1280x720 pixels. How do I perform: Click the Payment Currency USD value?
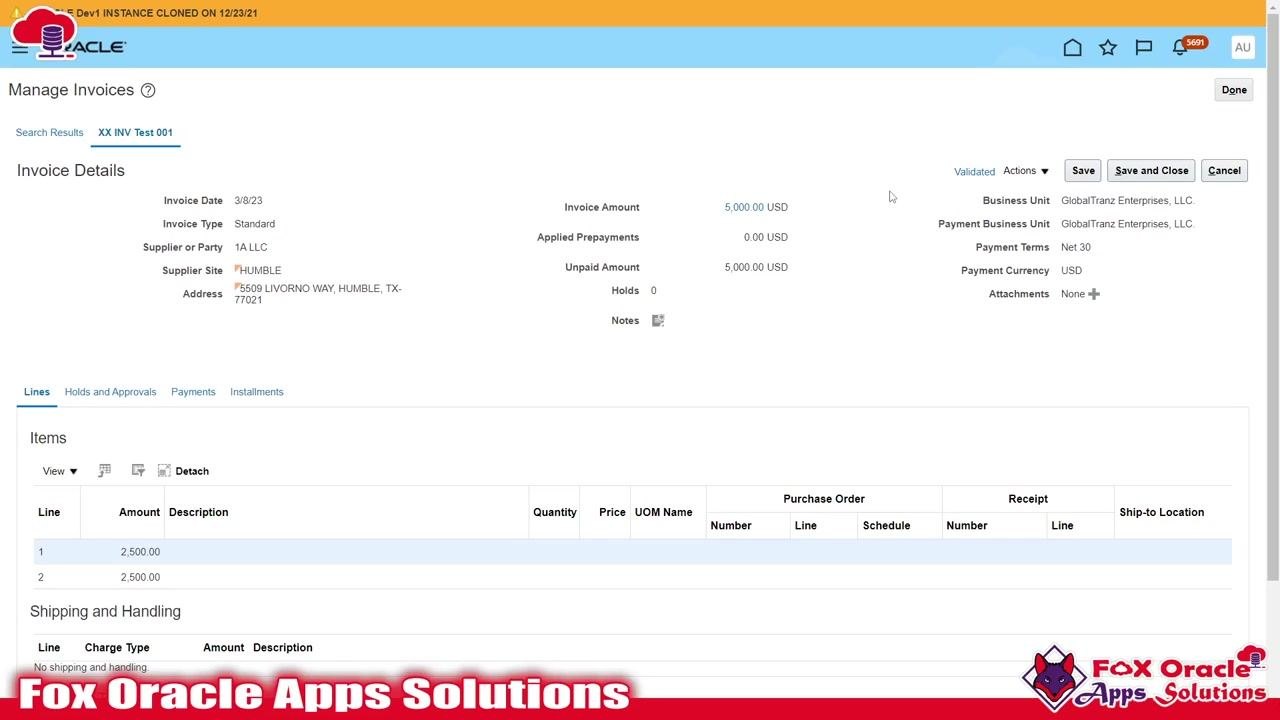[x=1071, y=270]
